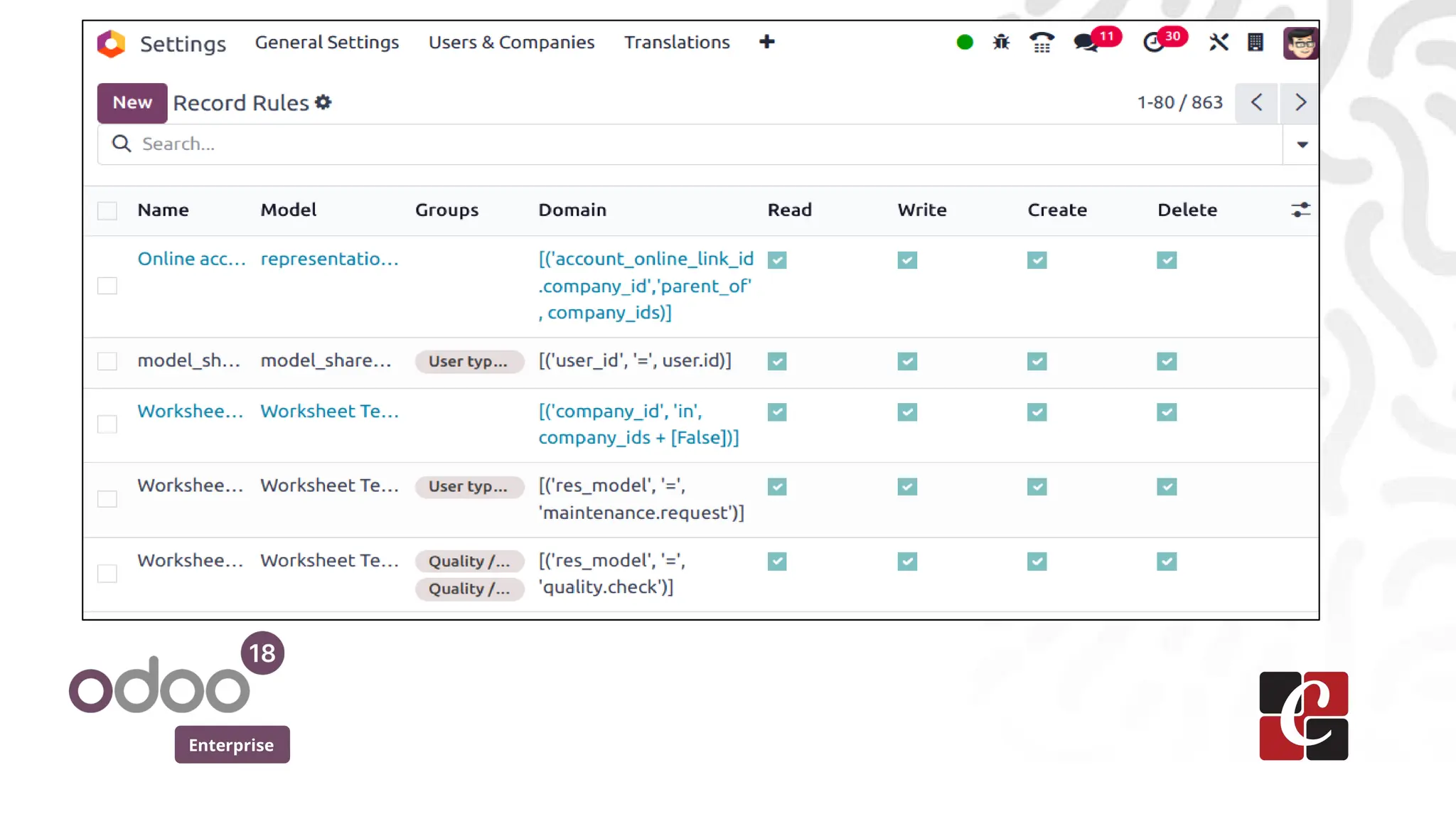Go to the next page of records
The width and height of the screenshot is (1456, 819).
coord(1300,102)
